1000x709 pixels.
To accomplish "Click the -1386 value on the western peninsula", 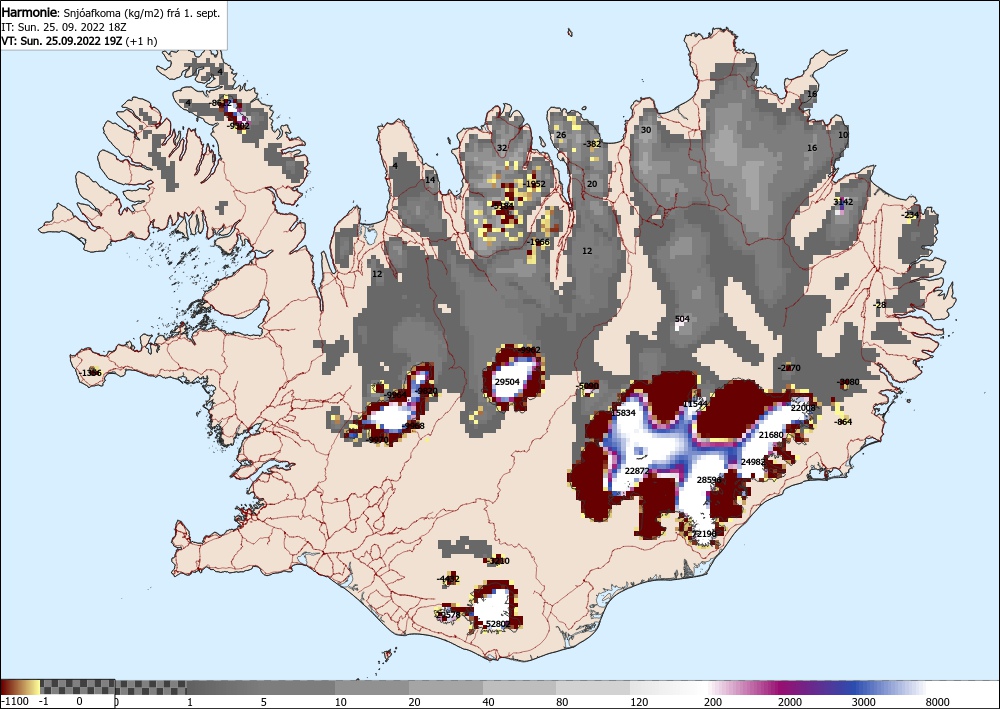I will coord(90,373).
